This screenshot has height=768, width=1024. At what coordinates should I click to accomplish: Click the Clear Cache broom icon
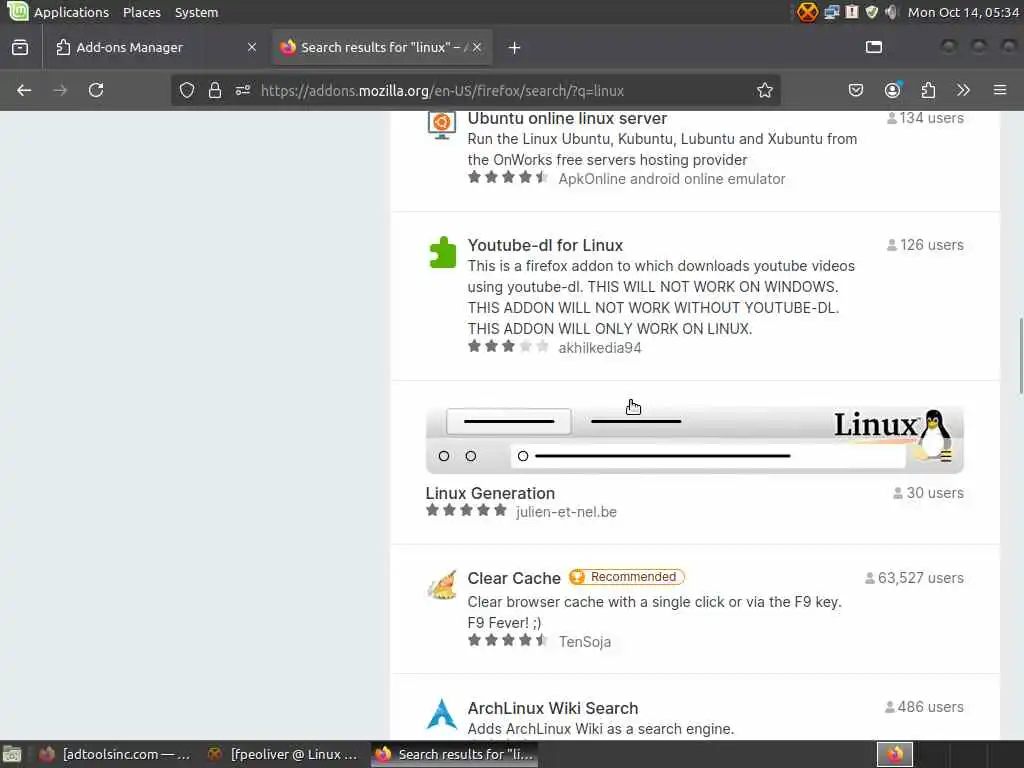(442, 584)
